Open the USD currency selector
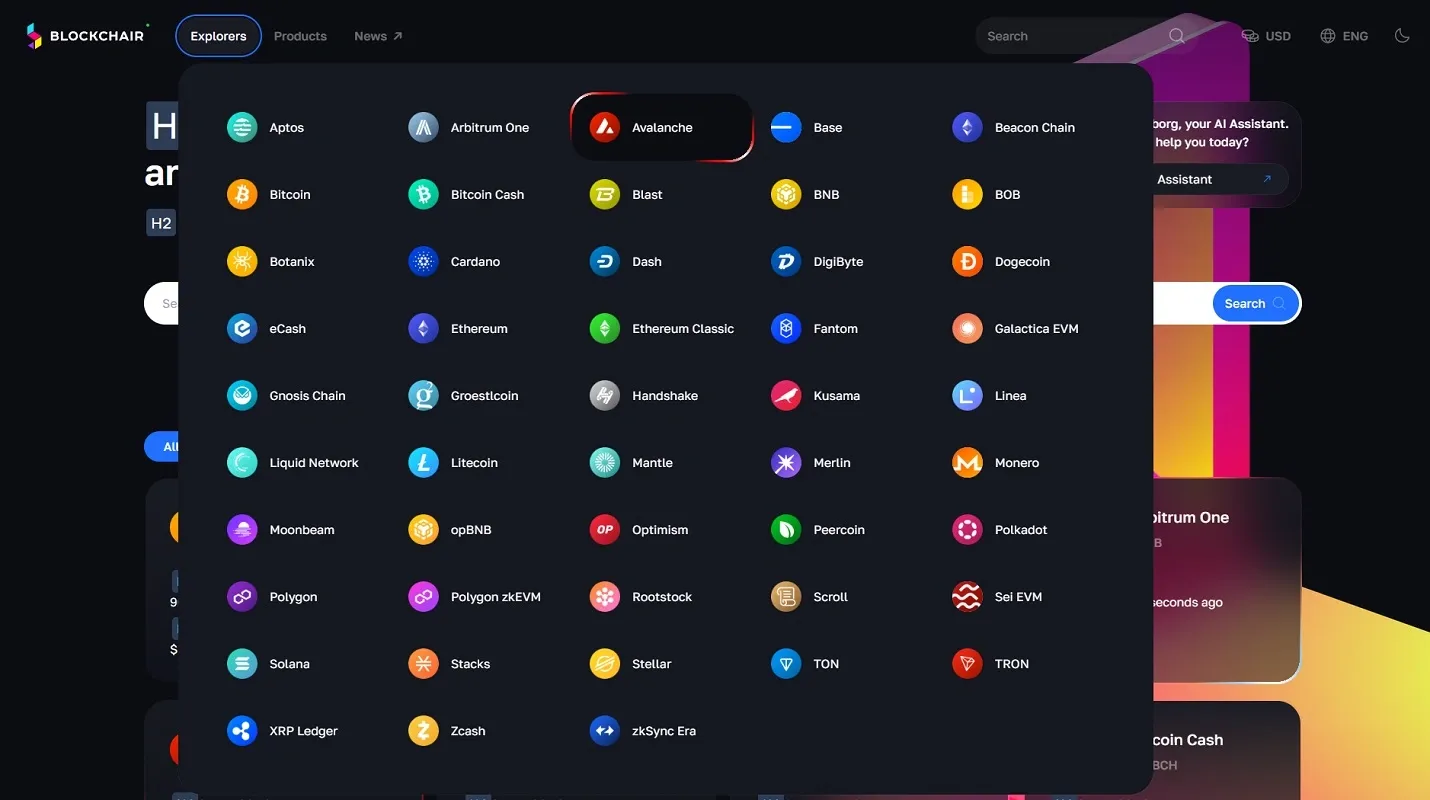 [1266, 36]
